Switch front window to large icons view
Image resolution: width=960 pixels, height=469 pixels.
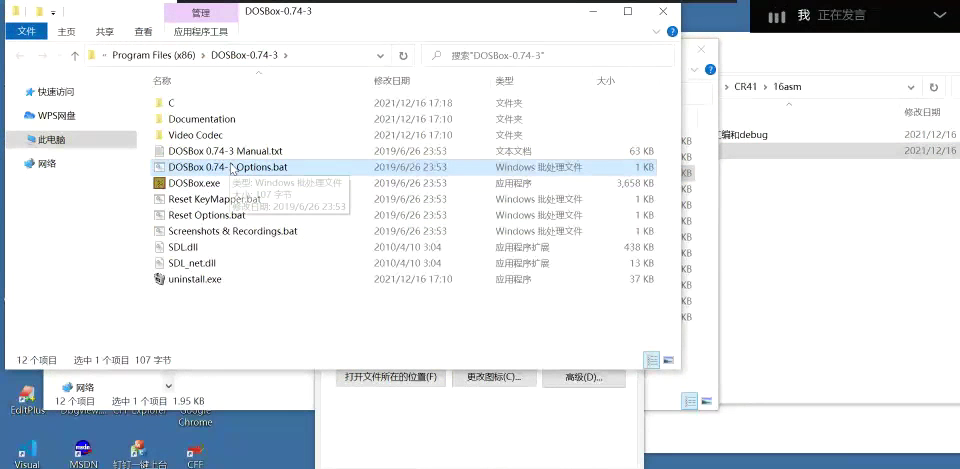669,360
